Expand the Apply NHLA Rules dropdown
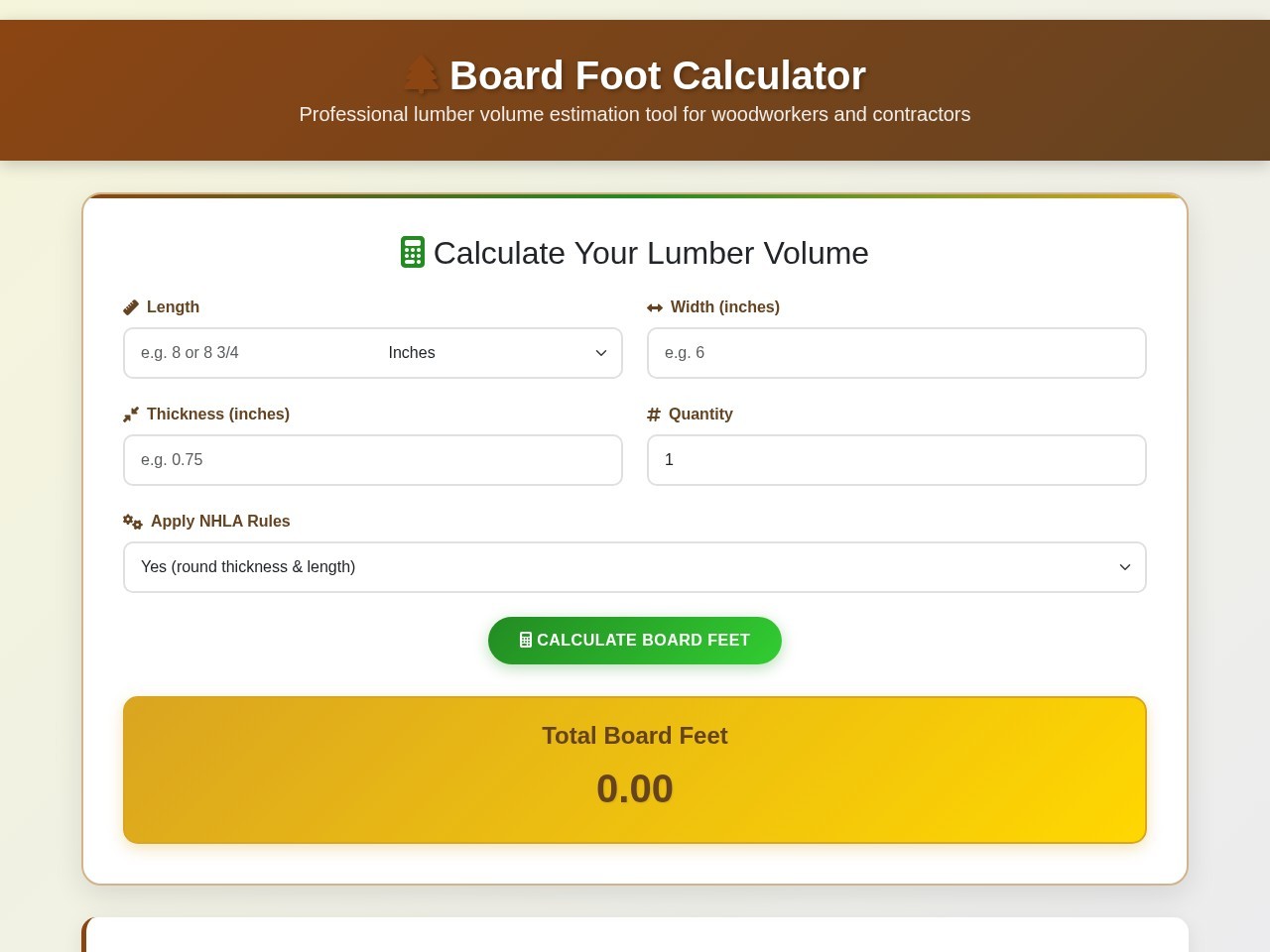The image size is (1270, 952). click(x=635, y=567)
